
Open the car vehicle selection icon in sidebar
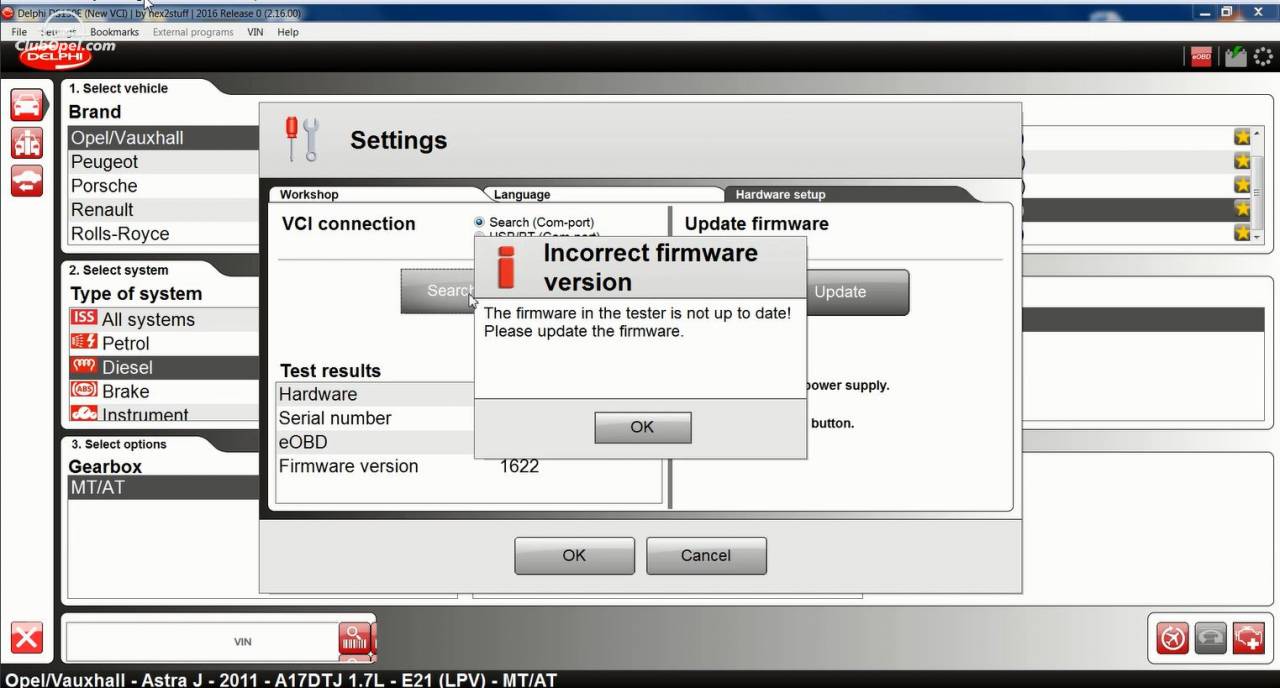pyautogui.click(x=27, y=105)
